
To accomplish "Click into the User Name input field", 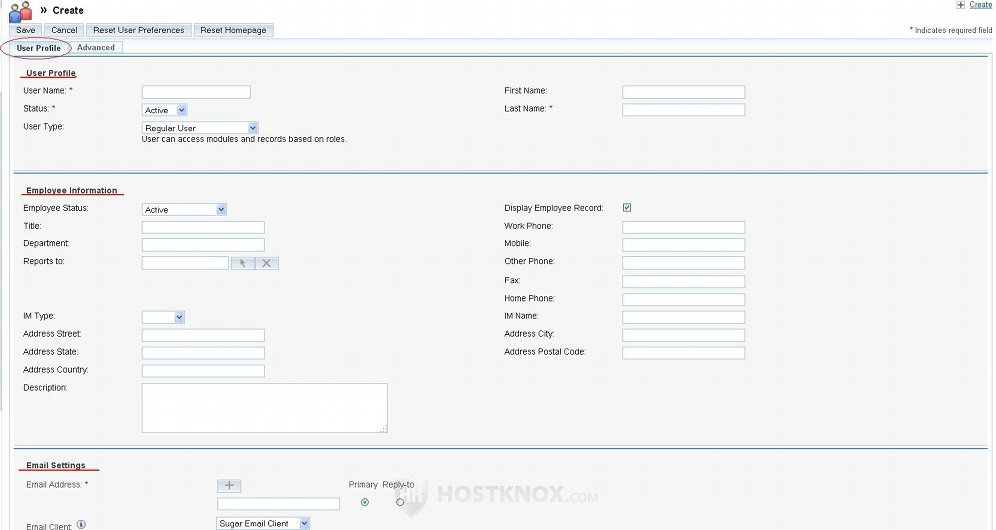I will tap(196, 92).
